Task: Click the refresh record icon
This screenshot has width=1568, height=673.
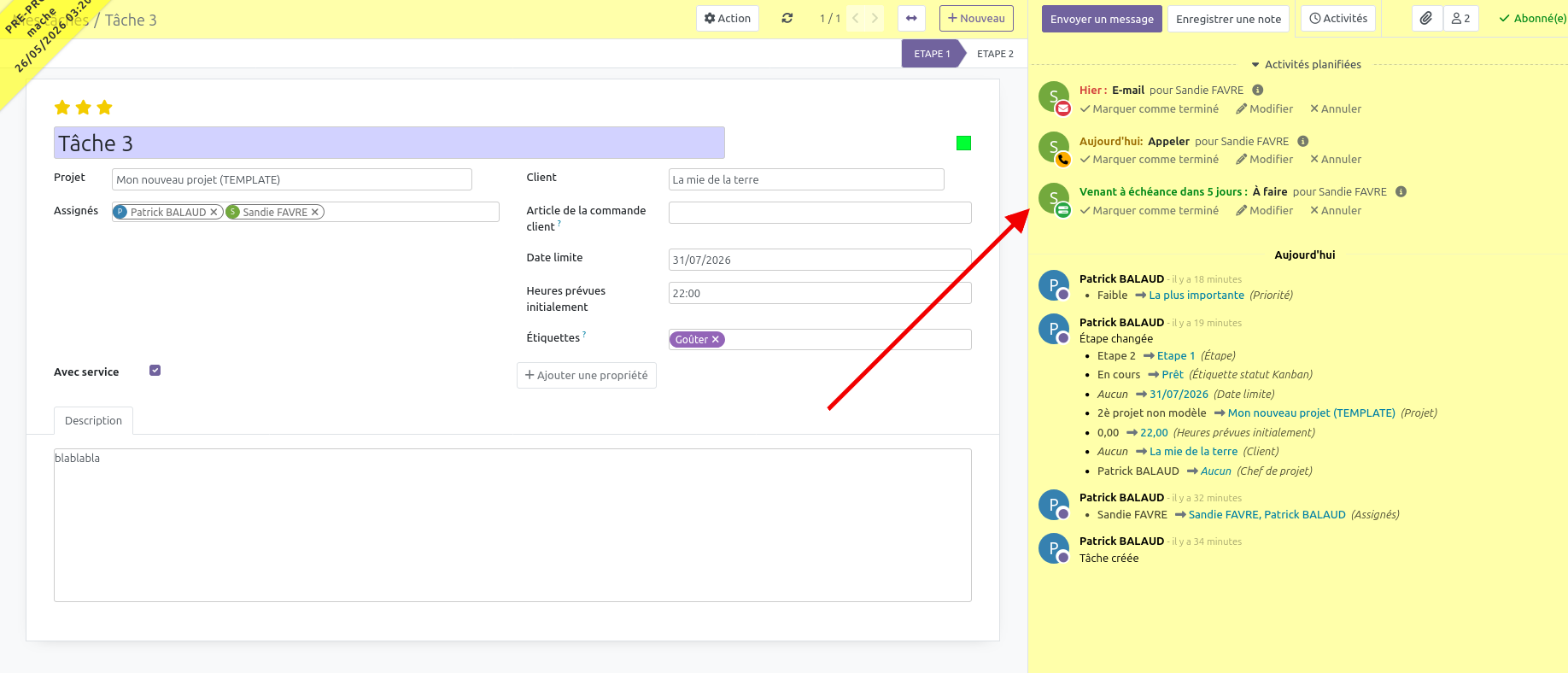Action: pyautogui.click(x=787, y=19)
